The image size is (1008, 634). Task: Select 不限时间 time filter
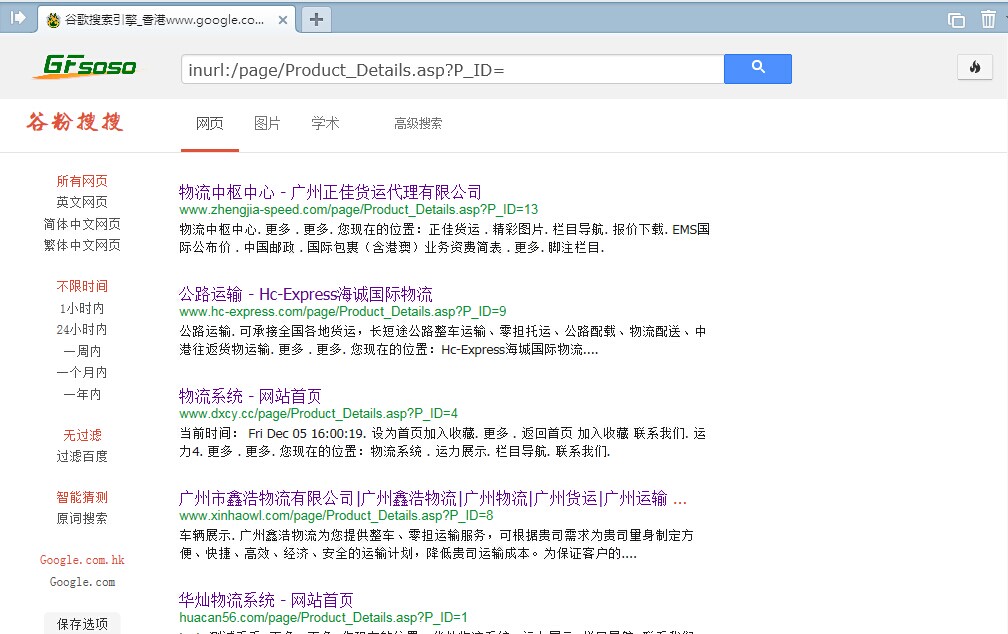[x=82, y=286]
